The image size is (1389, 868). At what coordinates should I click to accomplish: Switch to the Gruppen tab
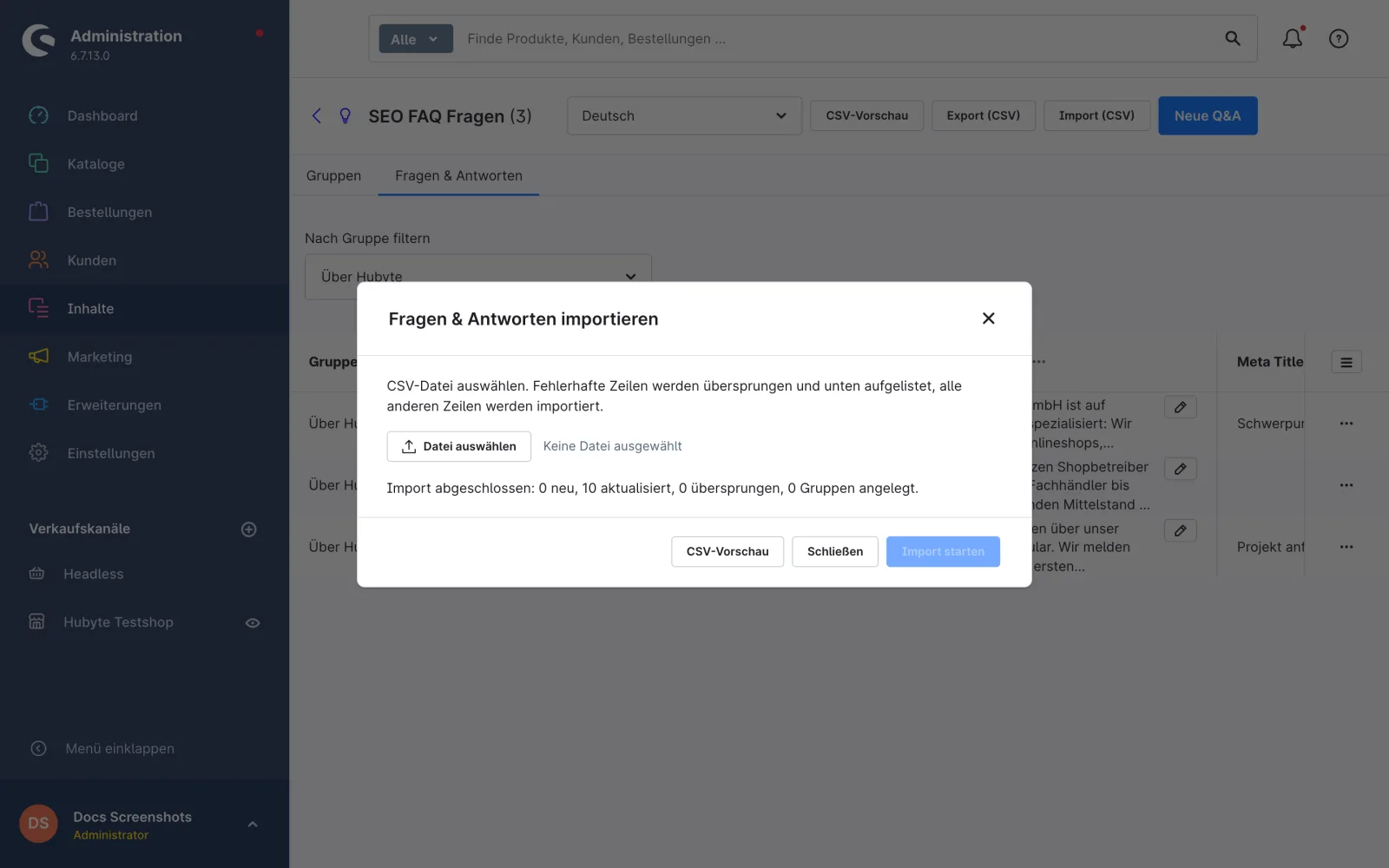333,175
